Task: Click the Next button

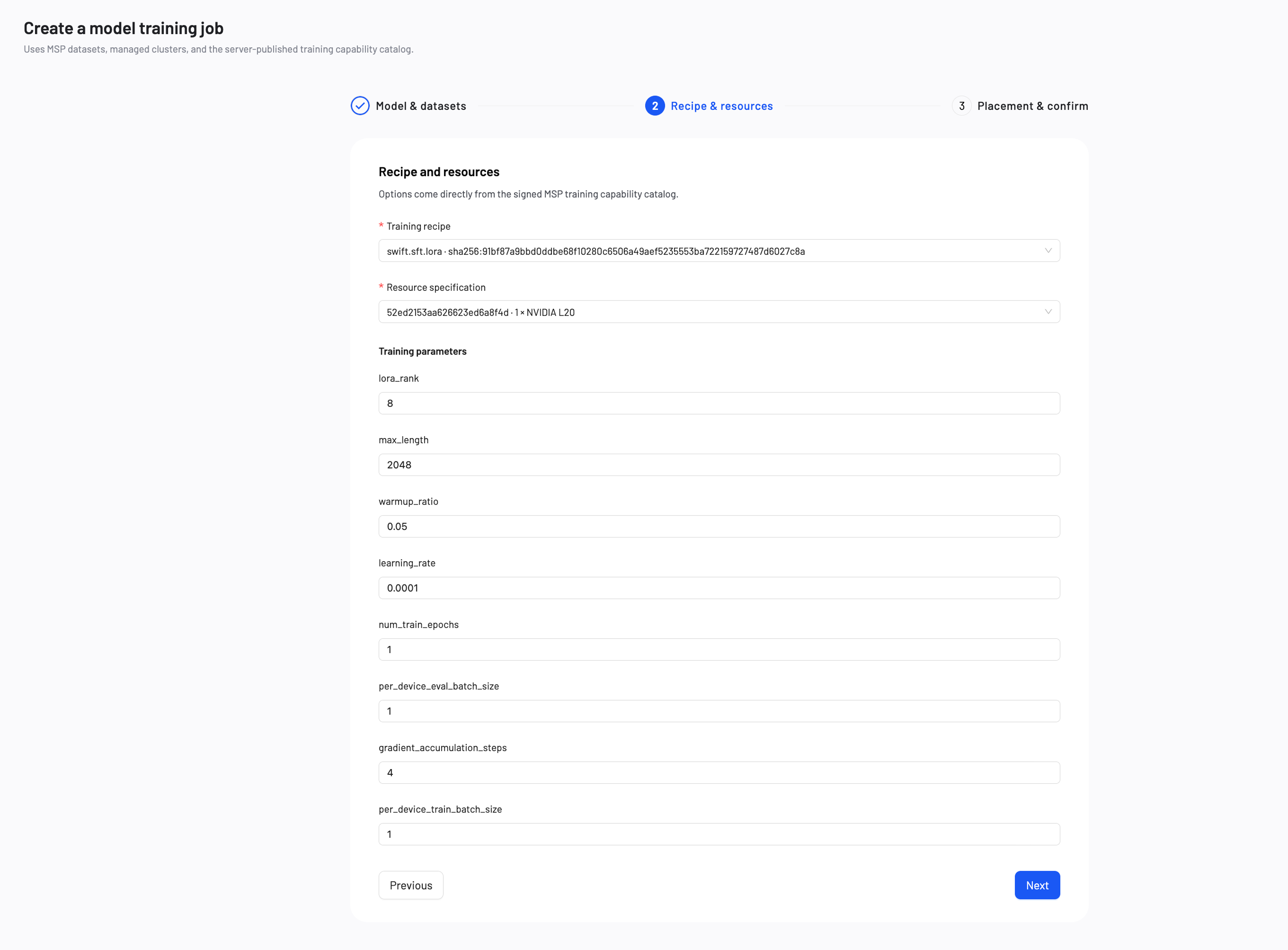Action: tap(1037, 885)
